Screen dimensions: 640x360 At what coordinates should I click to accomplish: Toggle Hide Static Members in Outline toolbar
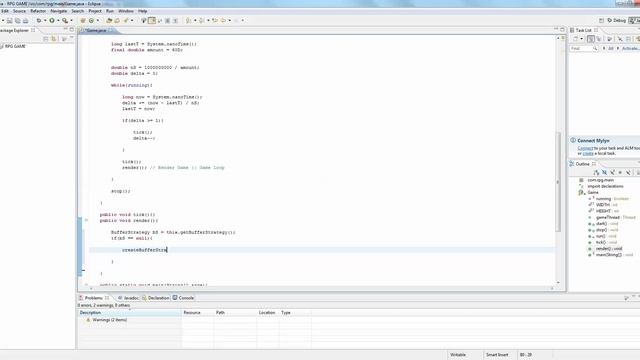click(x=612, y=173)
